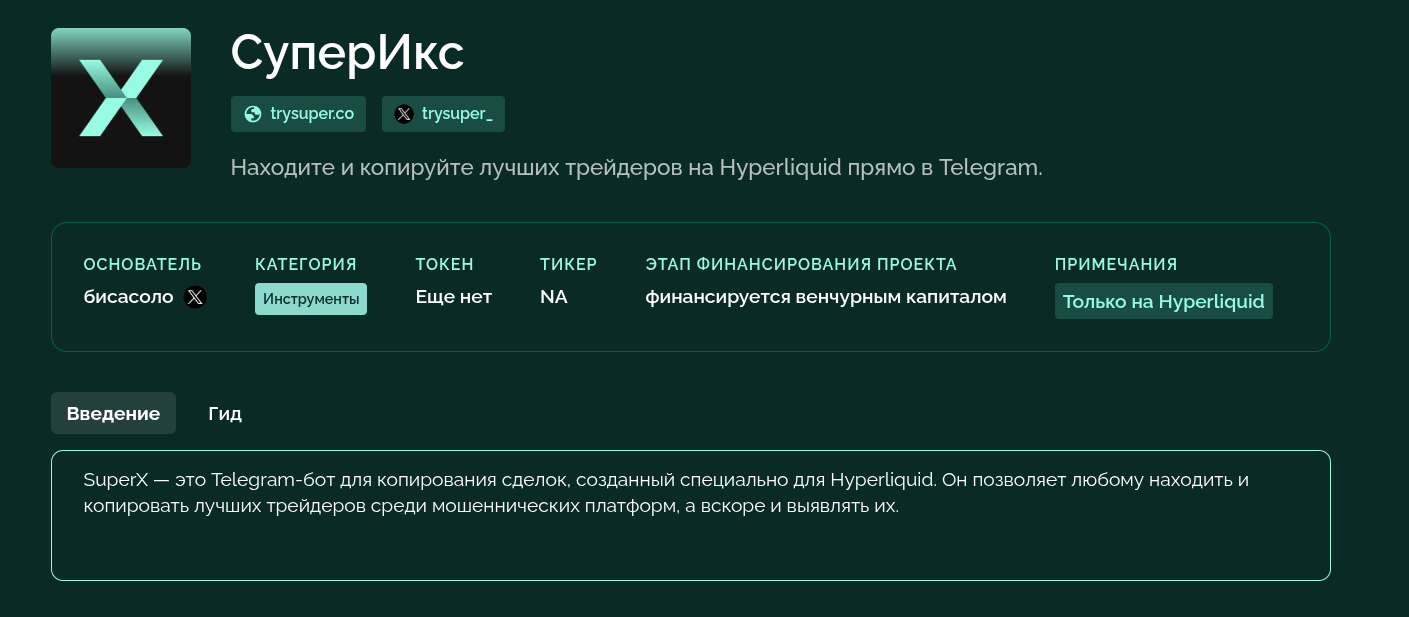Image resolution: width=1409 pixels, height=617 pixels.
Task: Click the tagline starting with Находите и копируйте
Action: (636, 167)
